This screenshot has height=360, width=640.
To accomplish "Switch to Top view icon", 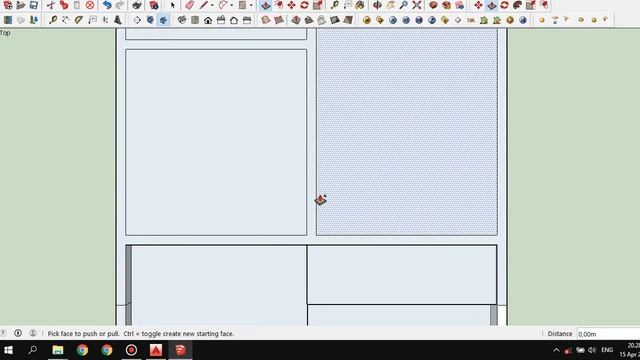I will (x=195, y=20).
